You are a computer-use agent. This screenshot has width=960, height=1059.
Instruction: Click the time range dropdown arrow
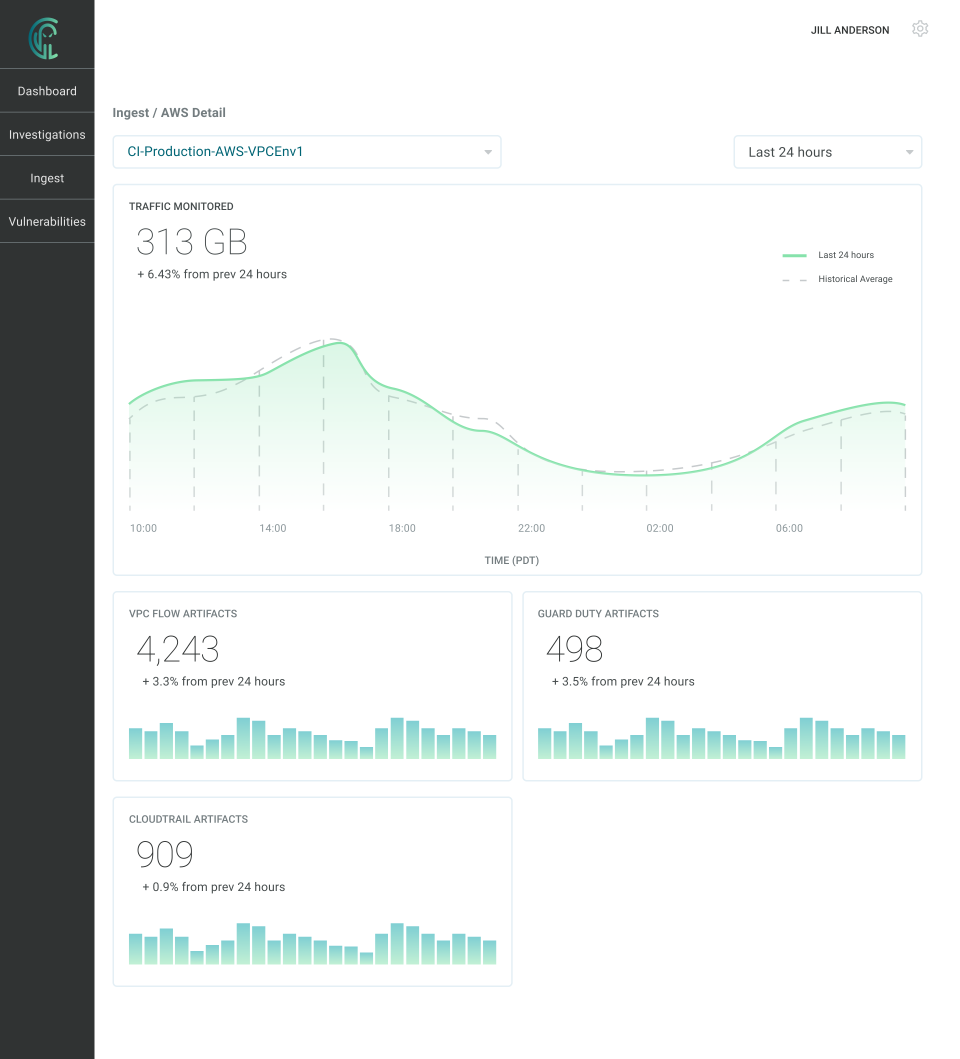909,152
